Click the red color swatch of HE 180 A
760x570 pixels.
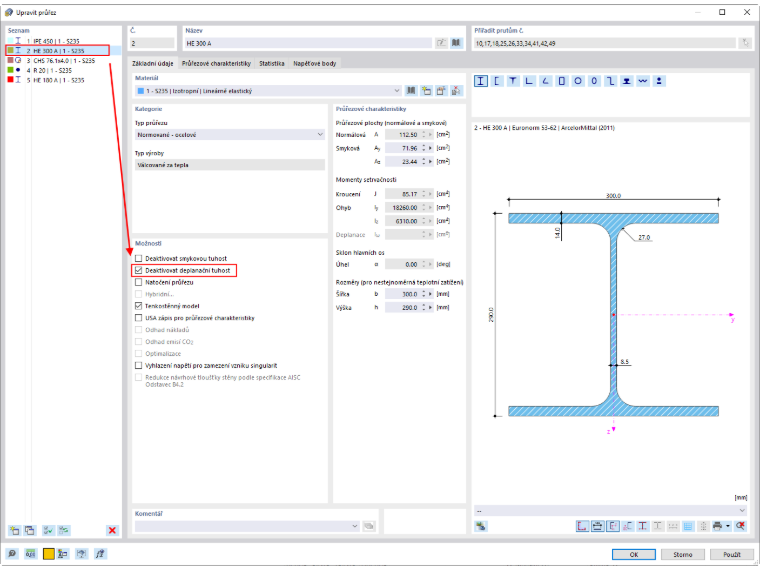(x=10, y=79)
